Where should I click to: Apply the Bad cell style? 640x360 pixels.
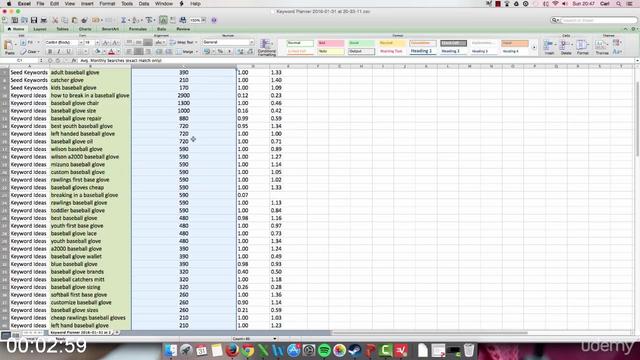[x=331, y=43]
